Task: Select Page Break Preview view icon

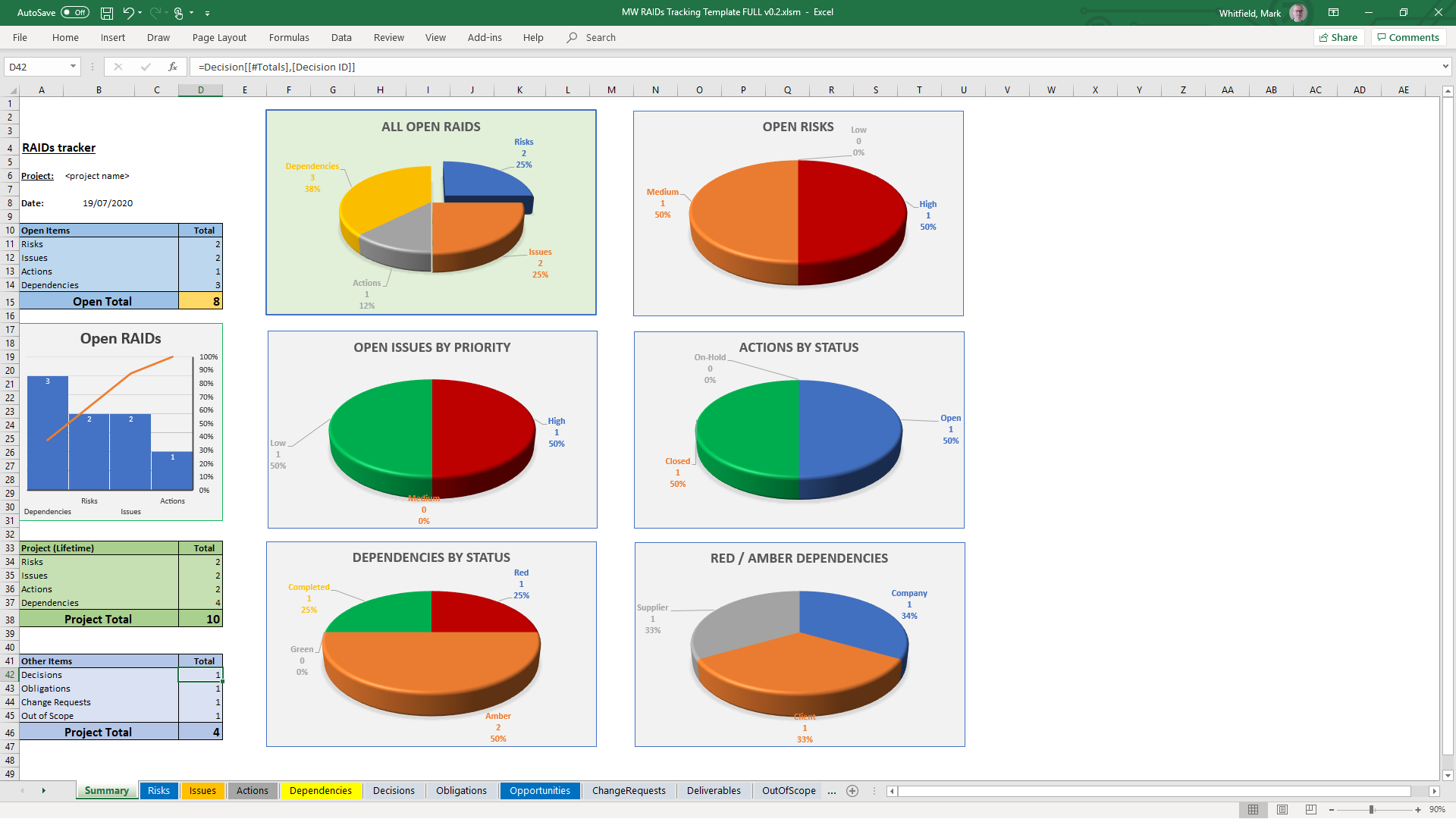Action: pyautogui.click(x=1311, y=810)
